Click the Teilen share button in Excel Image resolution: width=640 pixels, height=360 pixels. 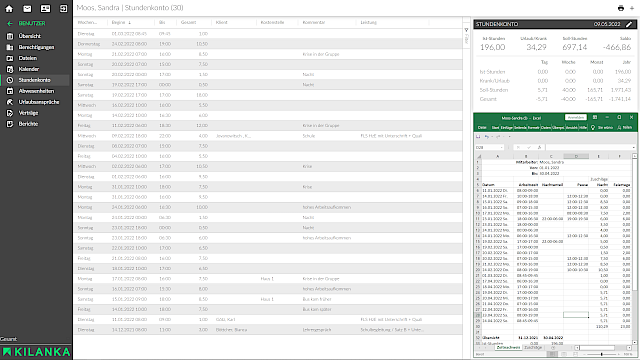[x=625, y=128]
